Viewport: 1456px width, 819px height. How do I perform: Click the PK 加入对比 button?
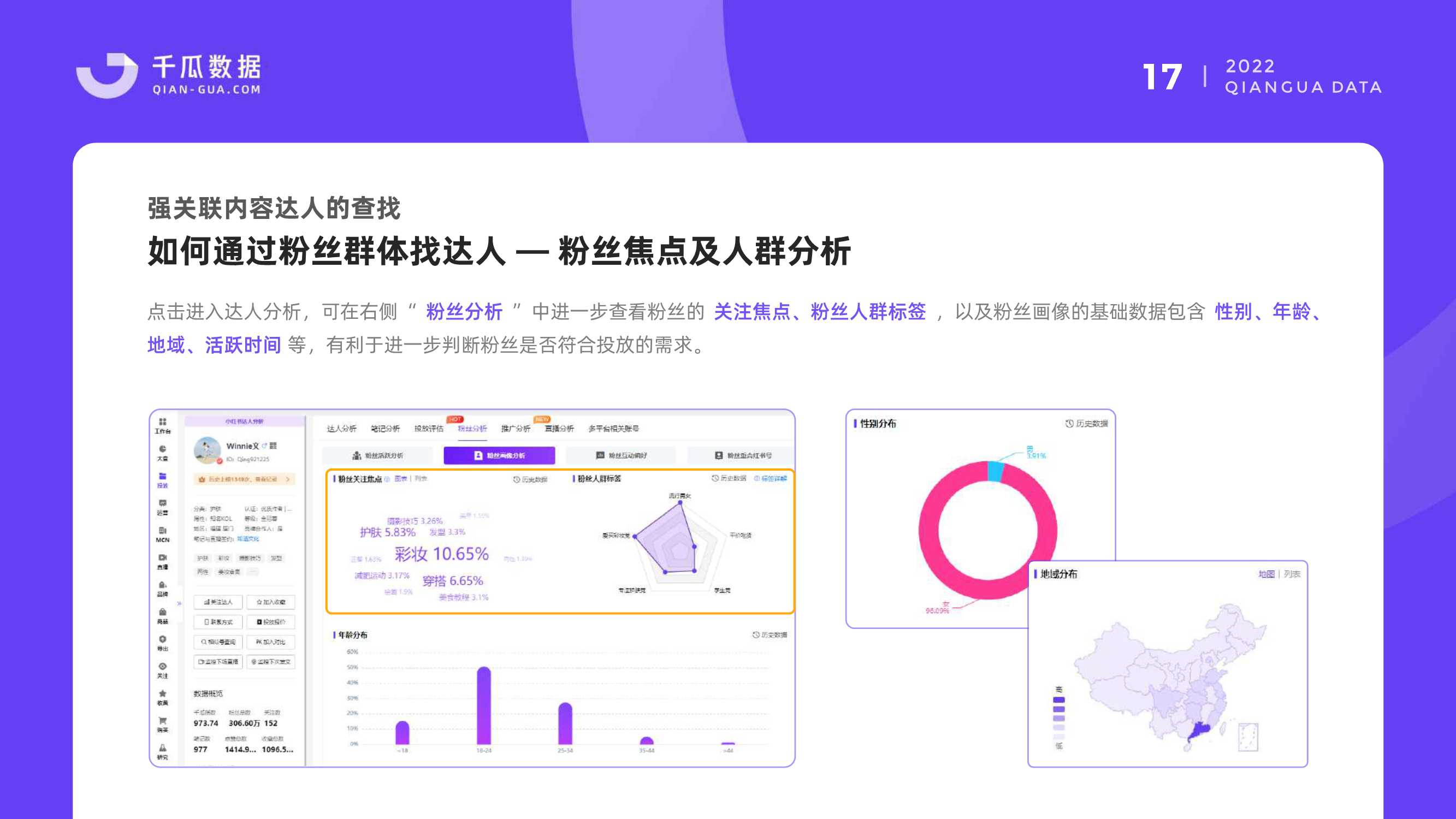(271, 642)
